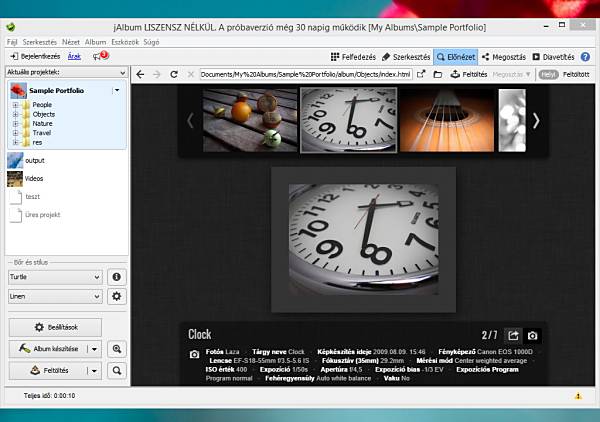Click the camera icon next to share
600x422 pixels.
click(x=533, y=335)
